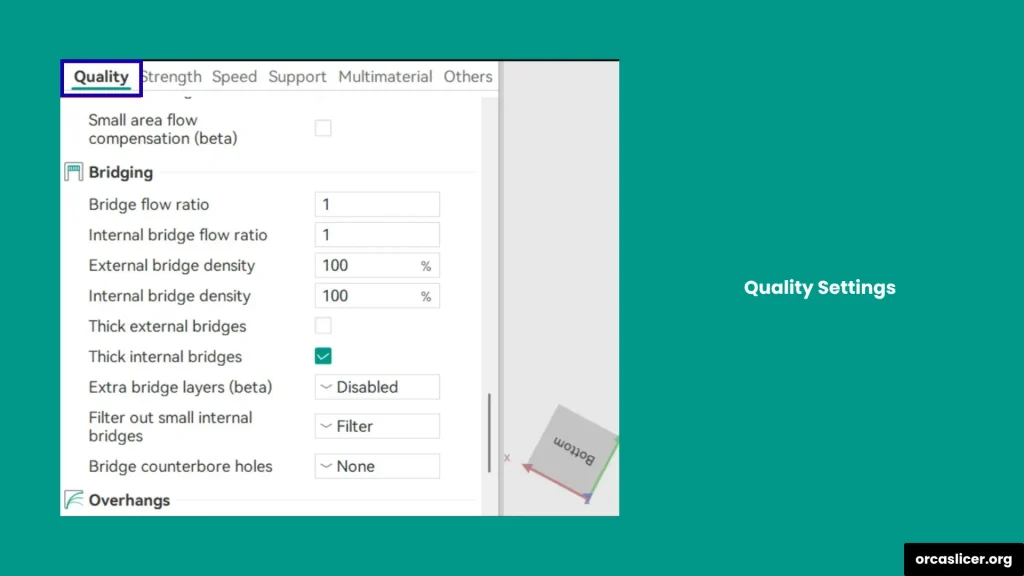Switch to the Strength tab
The height and width of the screenshot is (576, 1024).
pos(170,77)
